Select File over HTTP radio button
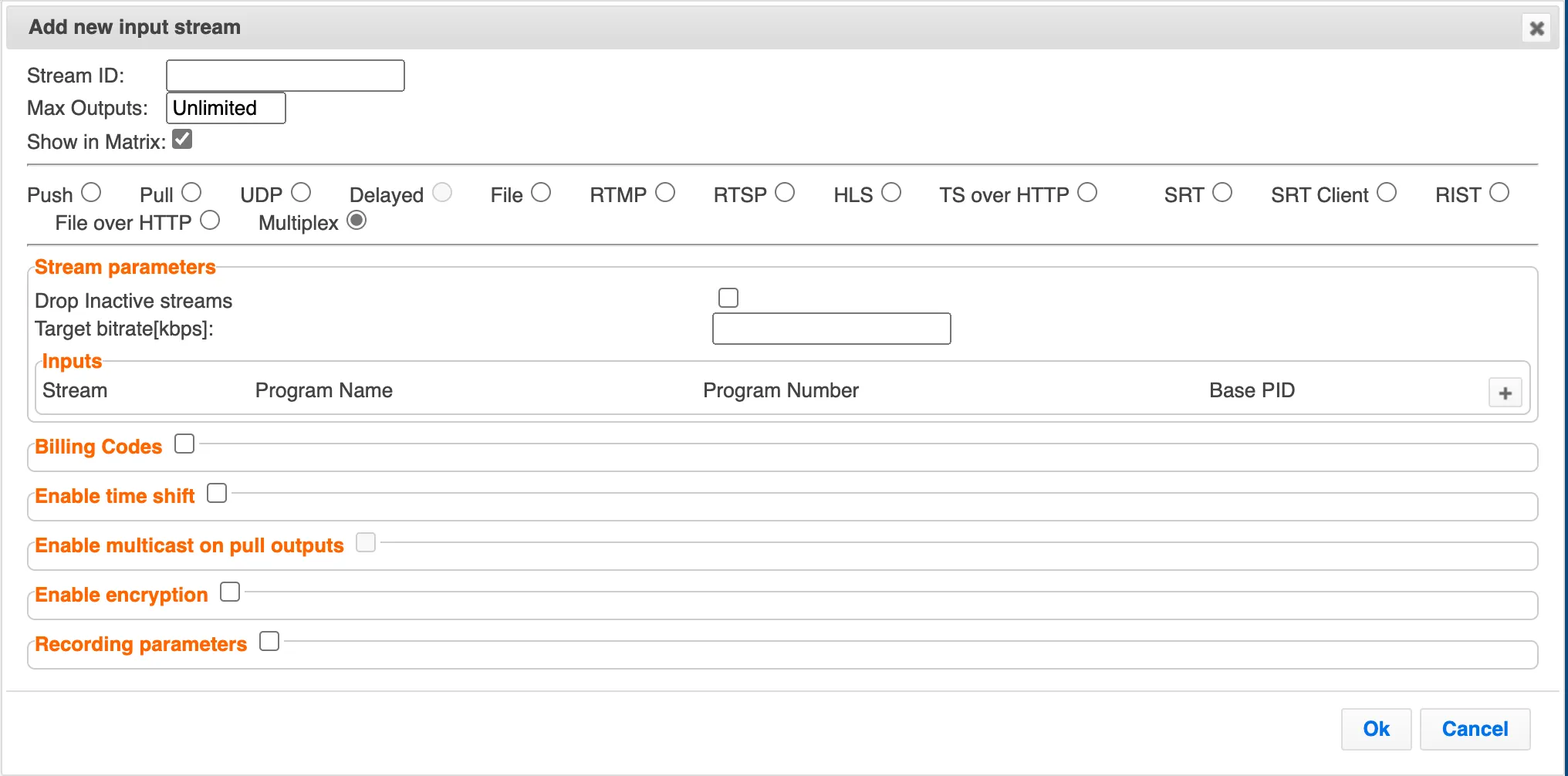Image resolution: width=1568 pixels, height=776 pixels. (210, 220)
